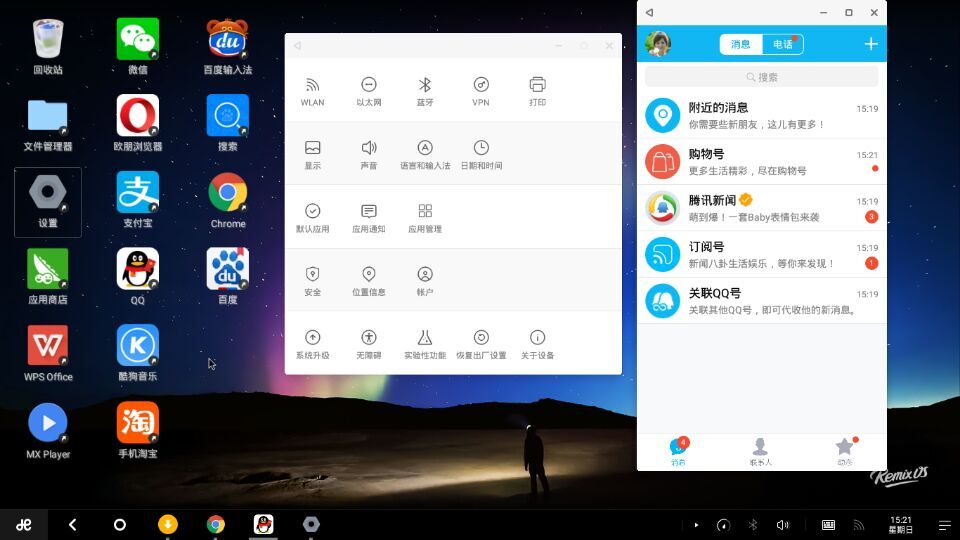Open Taobao (手机淘宝) desktop icon
Viewport: 960px width, 540px height.
(x=138, y=430)
